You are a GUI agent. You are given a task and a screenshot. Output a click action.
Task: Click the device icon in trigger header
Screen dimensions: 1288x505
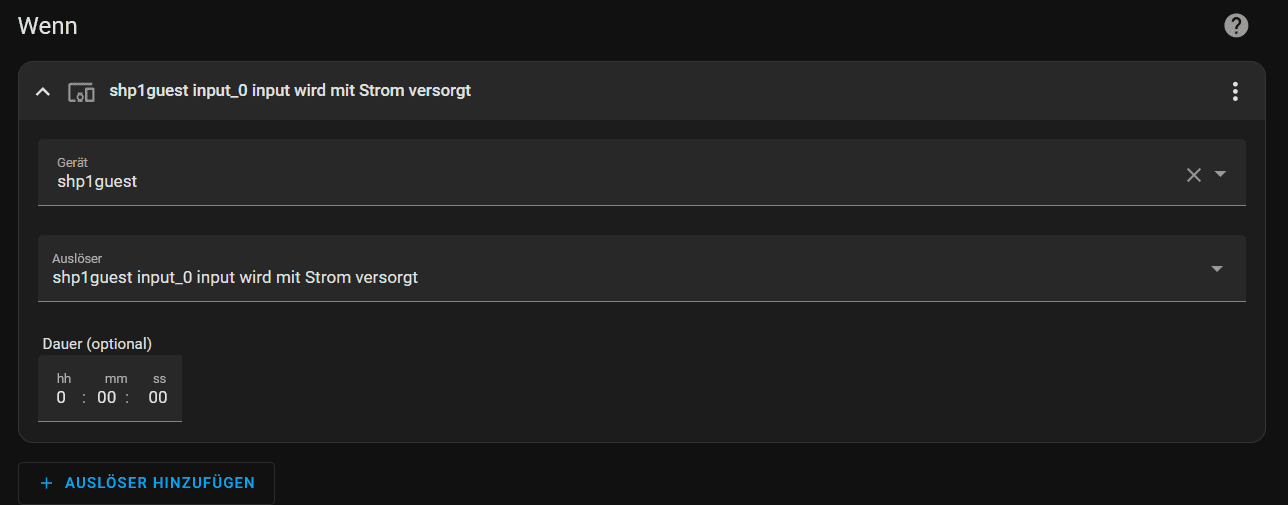81,92
